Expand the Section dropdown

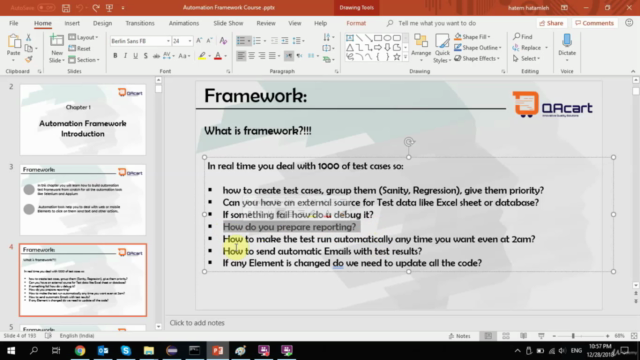click(84, 60)
